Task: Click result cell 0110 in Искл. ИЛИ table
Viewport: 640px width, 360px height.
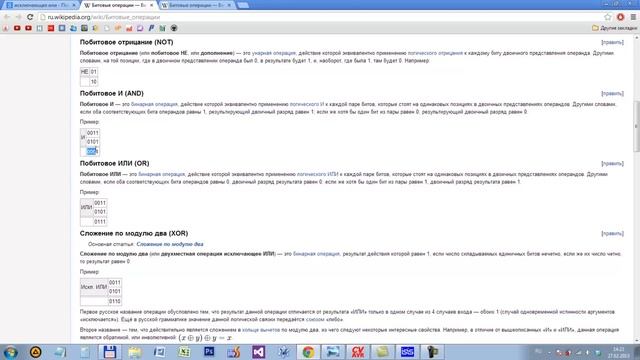Action: (x=115, y=301)
